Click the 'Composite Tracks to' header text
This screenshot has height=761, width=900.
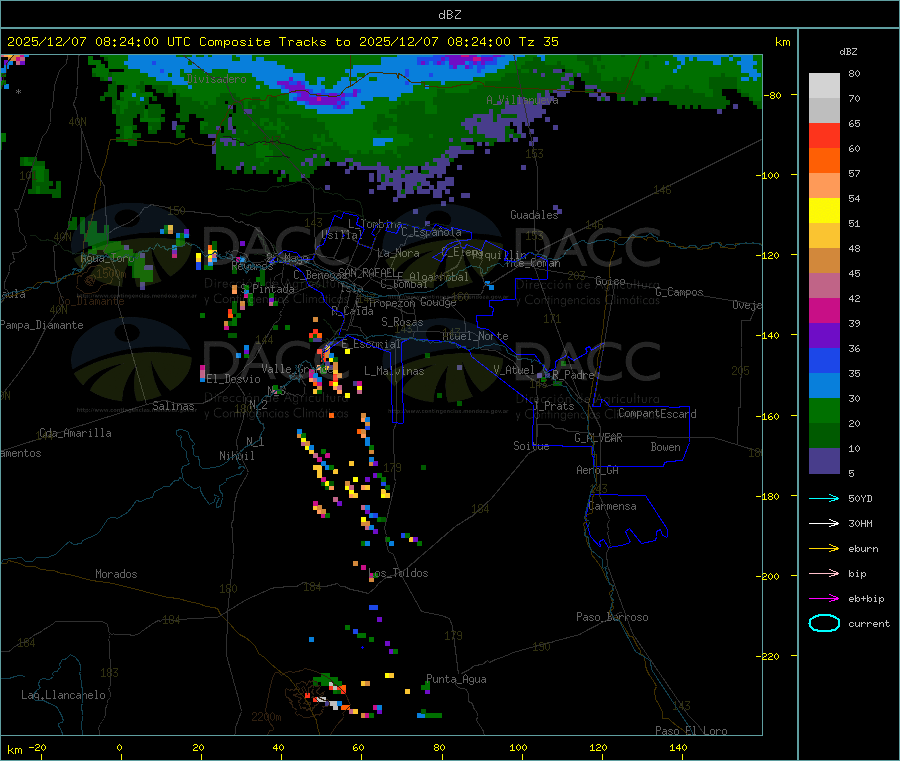[x=275, y=42]
